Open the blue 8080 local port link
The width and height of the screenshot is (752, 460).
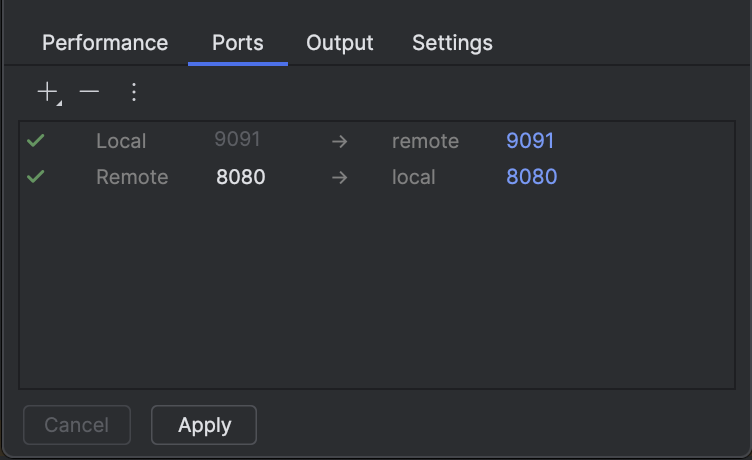click(x=531, y=177)
